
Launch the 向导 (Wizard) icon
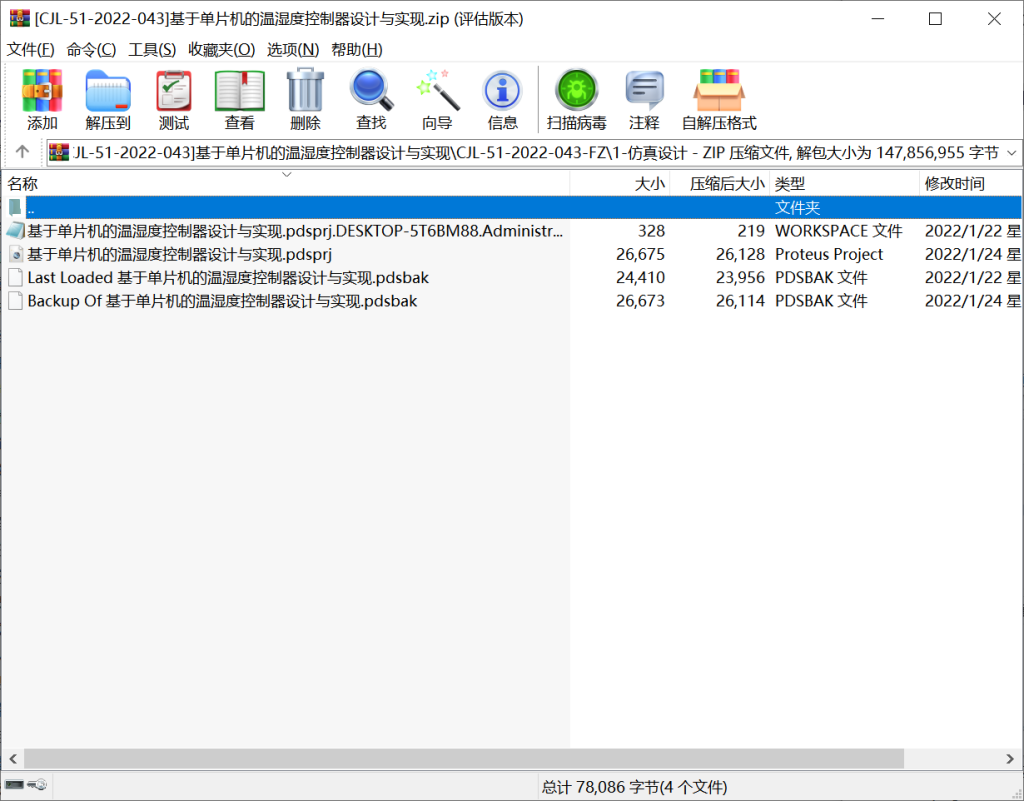pyautogui.click(x=436, y=97)
